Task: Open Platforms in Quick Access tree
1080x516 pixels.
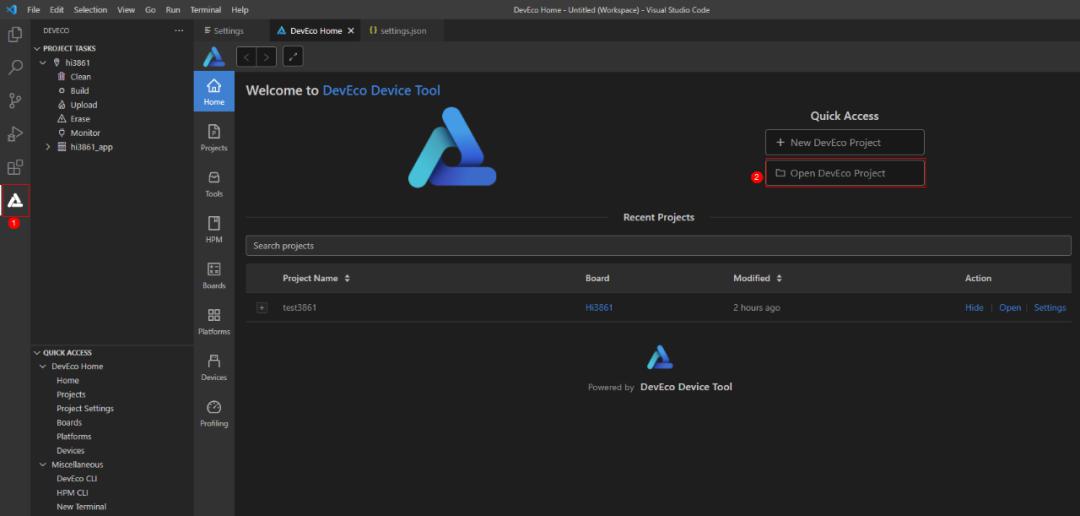Action: [x=74, y=437]
